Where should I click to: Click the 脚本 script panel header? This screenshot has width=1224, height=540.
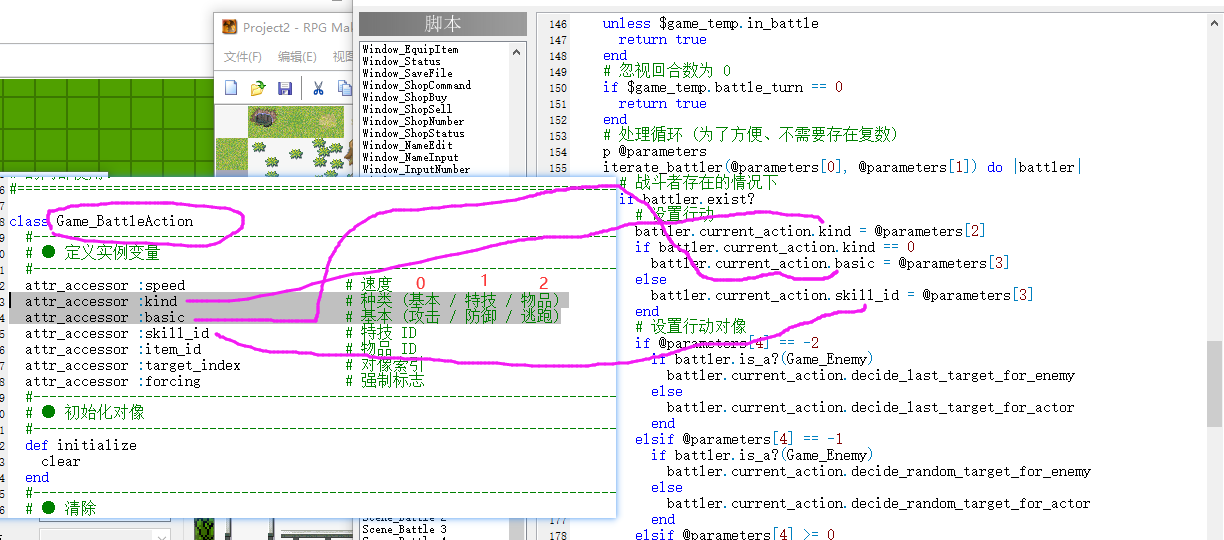(443, 24)
